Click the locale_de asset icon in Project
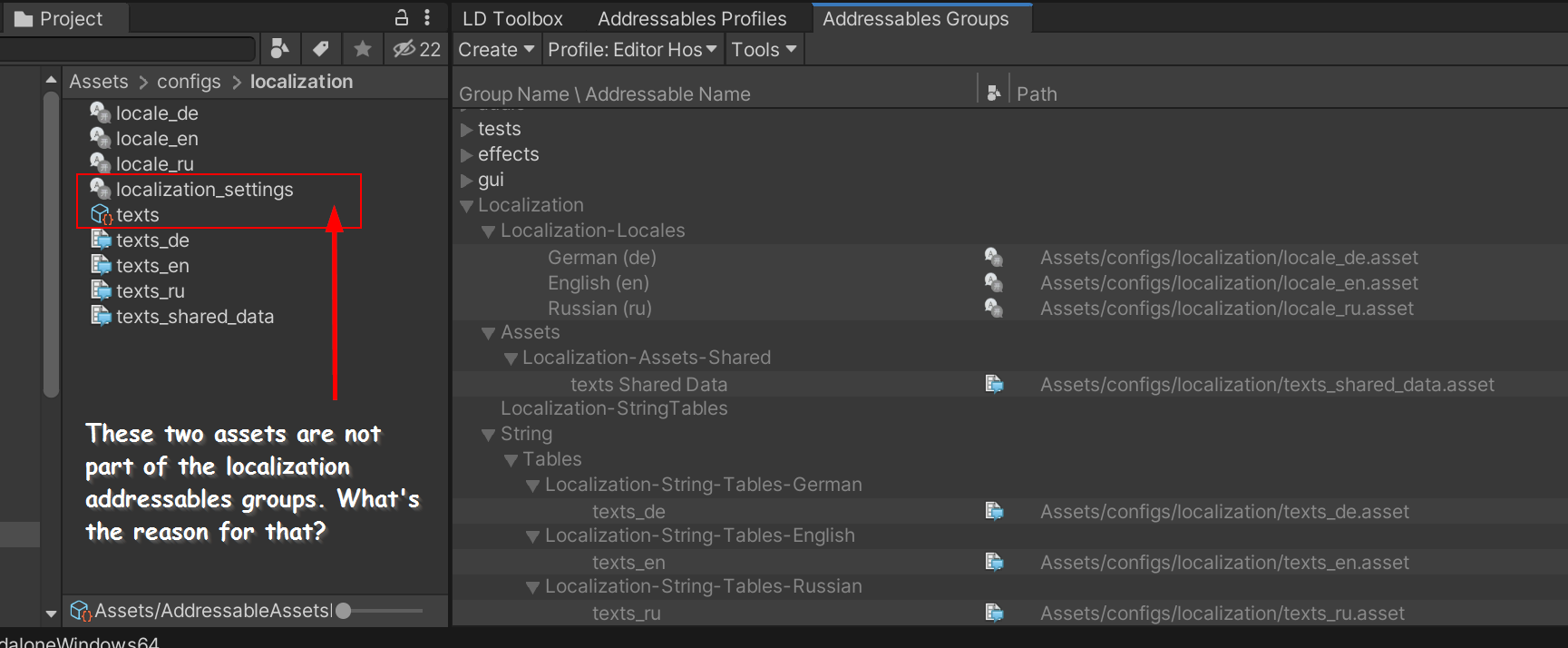This screenshot has width=1568, height=648. tap(101, 113)
